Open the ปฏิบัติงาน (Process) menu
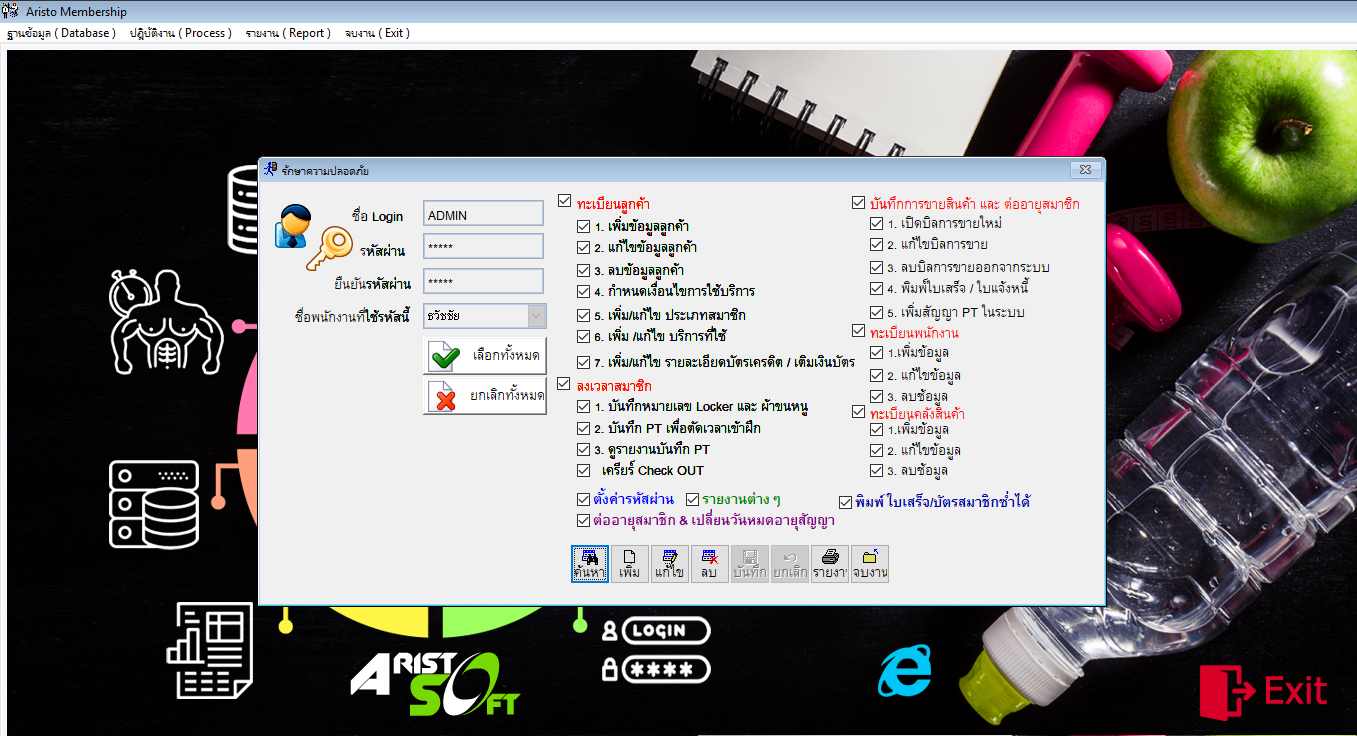Image resolution: width=1357 pixels, height=736 pixels. (x=181, y=33)
